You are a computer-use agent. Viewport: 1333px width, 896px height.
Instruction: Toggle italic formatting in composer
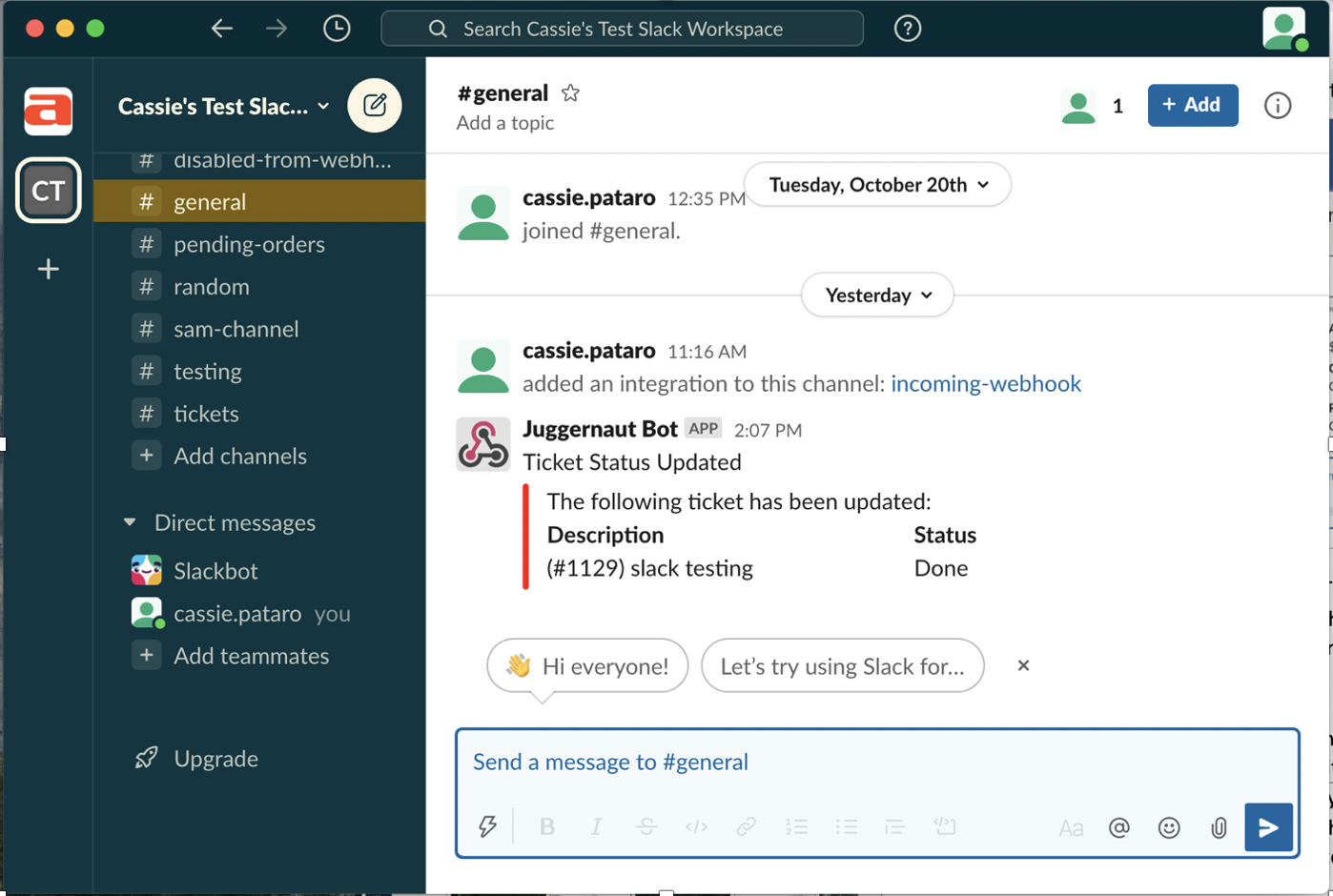596,826
